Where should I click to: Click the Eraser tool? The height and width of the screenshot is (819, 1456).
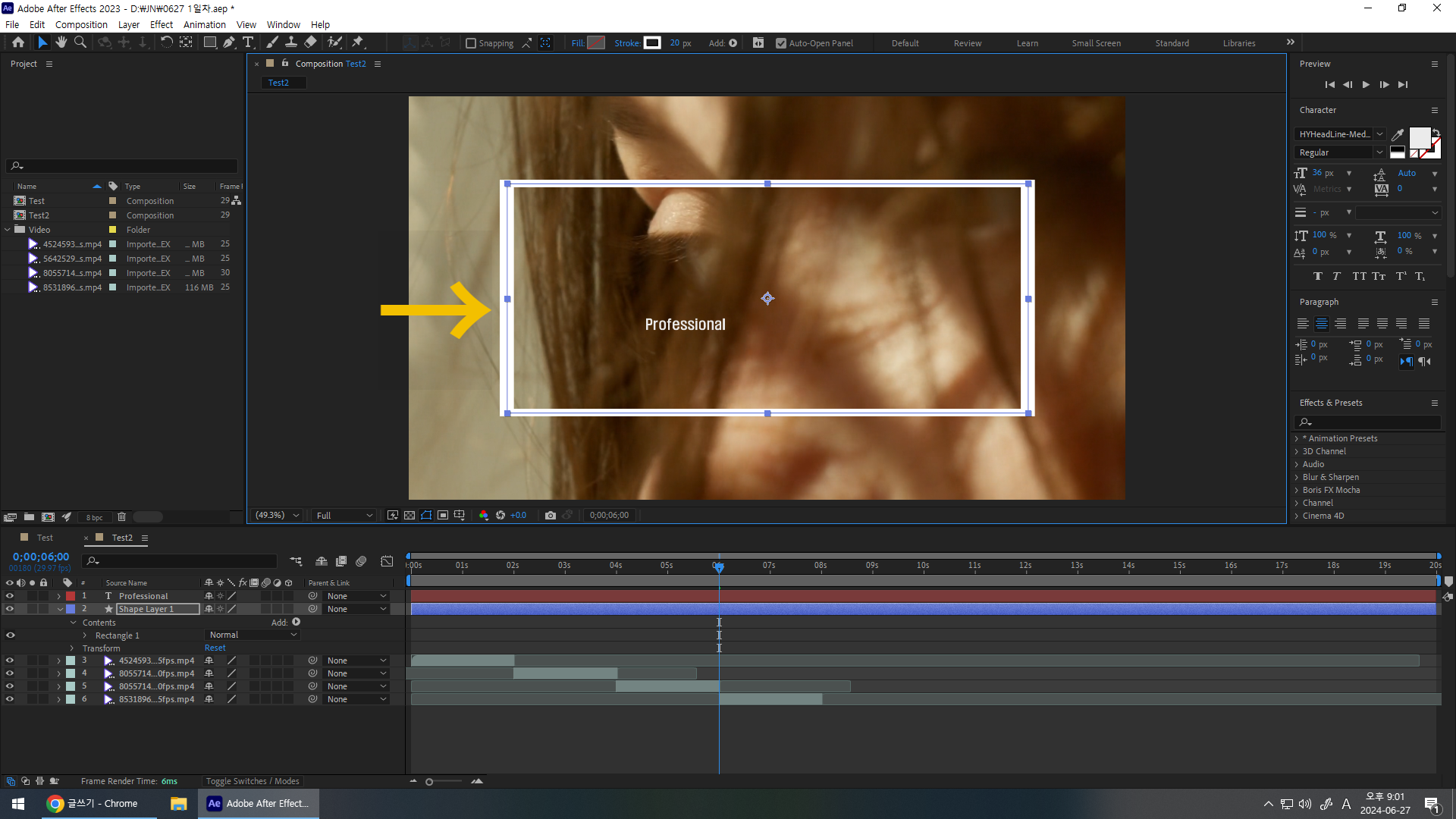(311, 42)
